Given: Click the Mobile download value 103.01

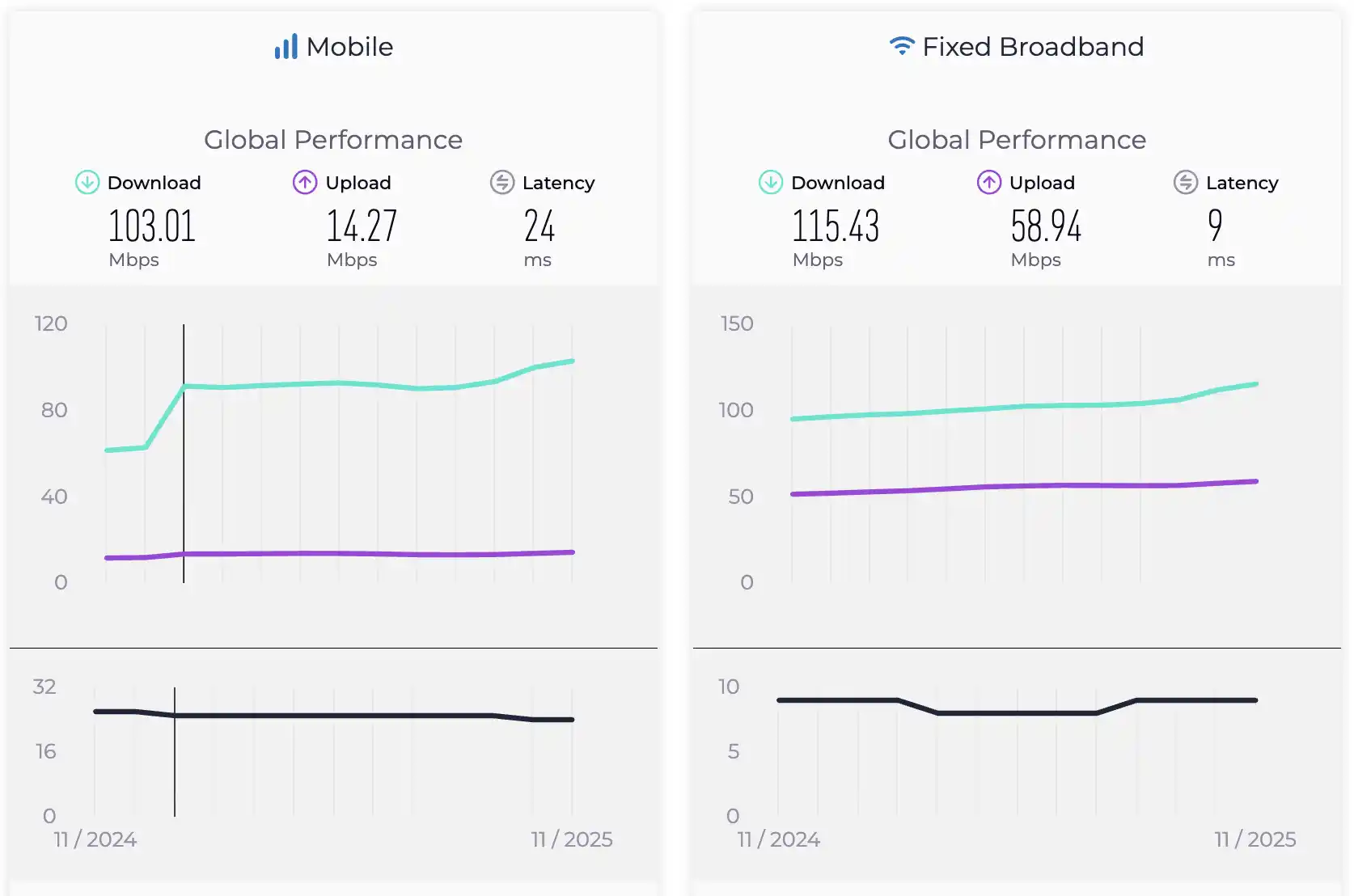Looking at the screenshot, I should tap(152, 226).
